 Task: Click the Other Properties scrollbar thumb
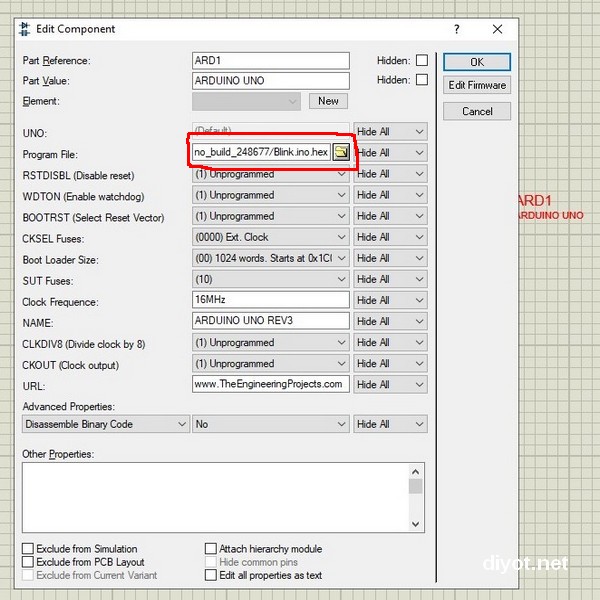tap(416, 487)
